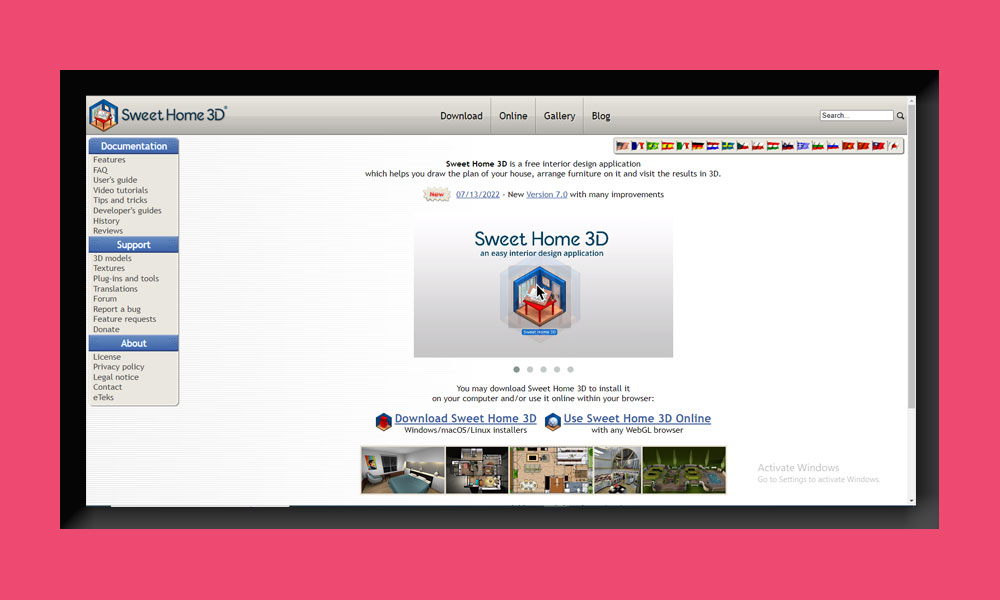Jump to the second slideshow dot
The height and width of the screenshot is (600, 1000).
coord(530,369)
